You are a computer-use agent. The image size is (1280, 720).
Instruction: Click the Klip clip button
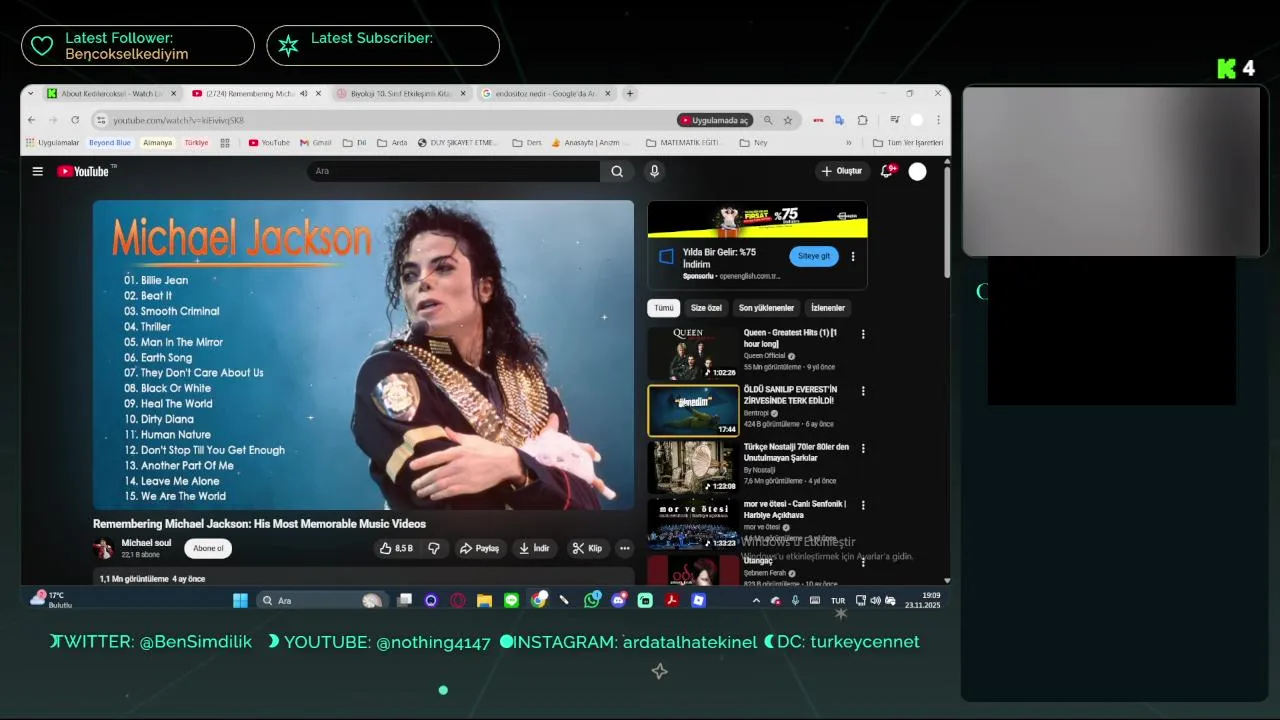click(587, 548)
